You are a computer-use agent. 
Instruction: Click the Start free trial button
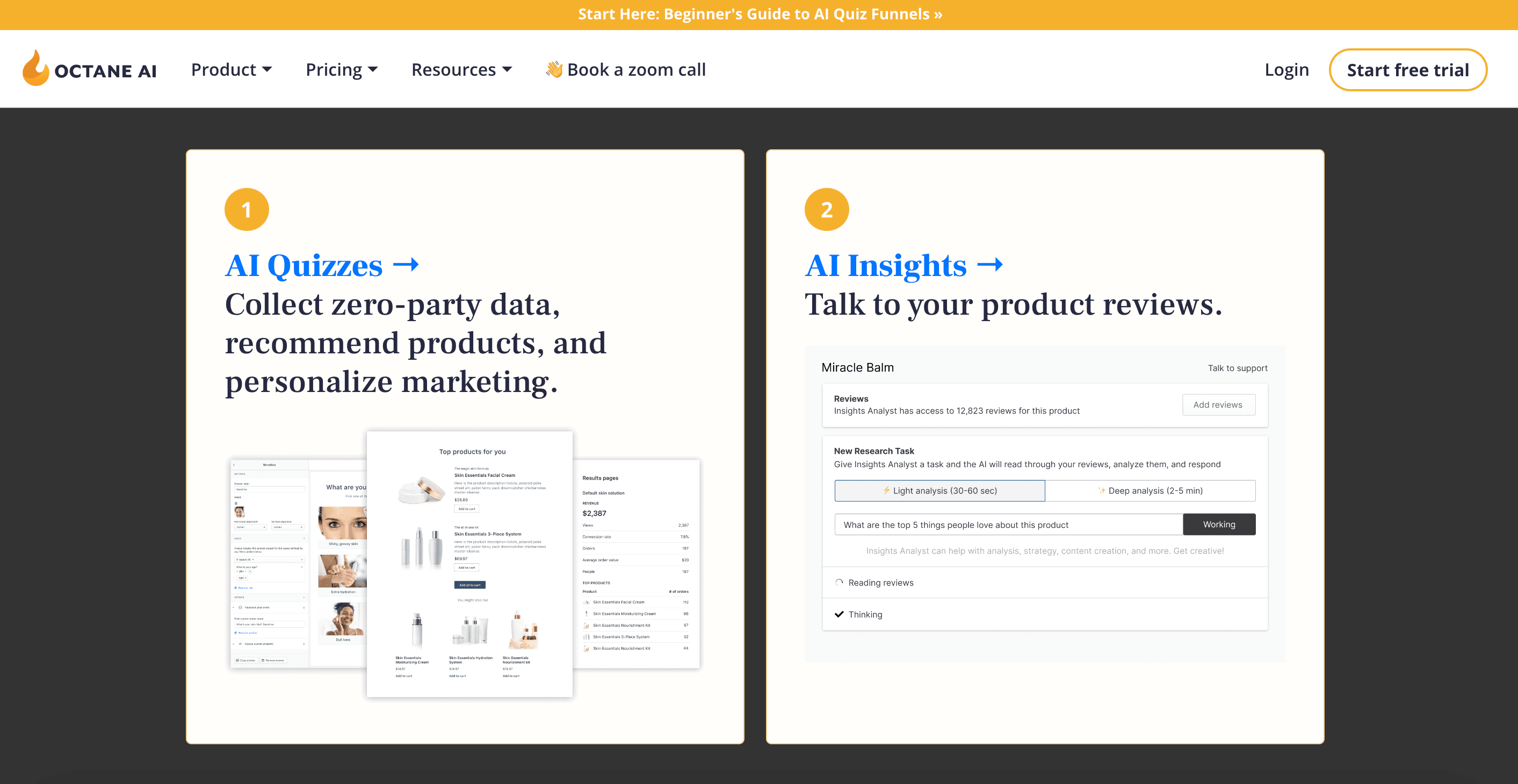click(x=1408, y=69)
